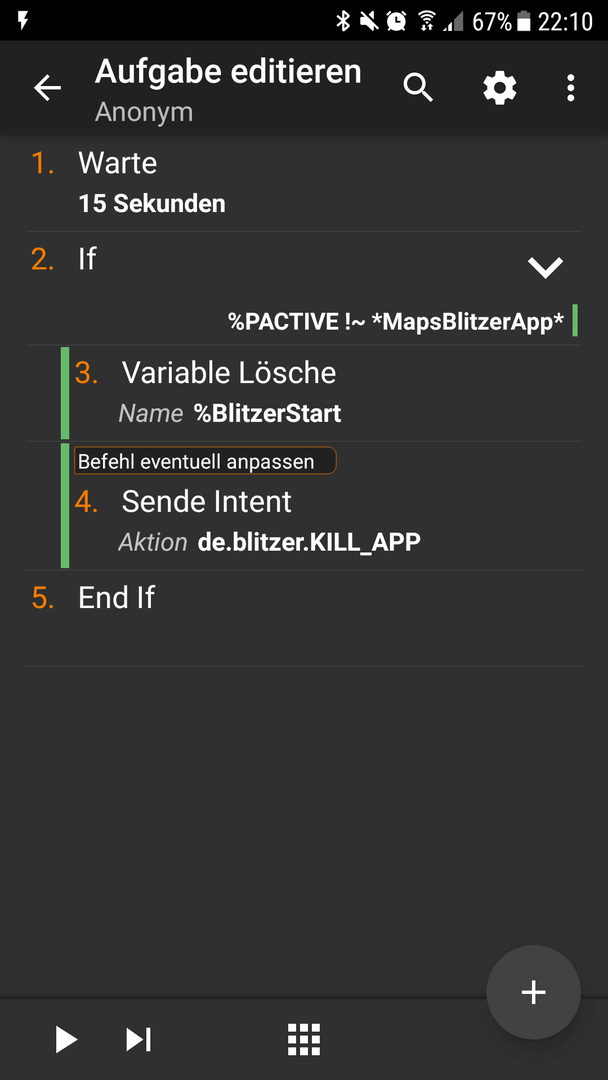The height and width of the screenshot is (1080, 608).
Task: Open the task icon grid selector
Action: [304, 1039]
